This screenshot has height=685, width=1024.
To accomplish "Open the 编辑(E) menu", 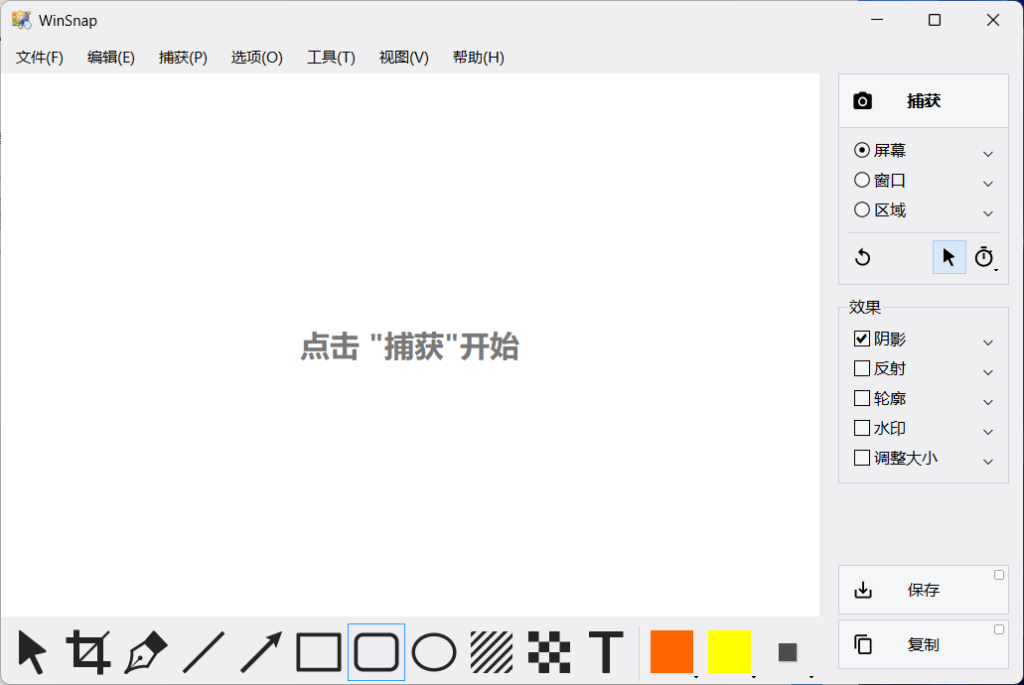I will click(111, 57).
